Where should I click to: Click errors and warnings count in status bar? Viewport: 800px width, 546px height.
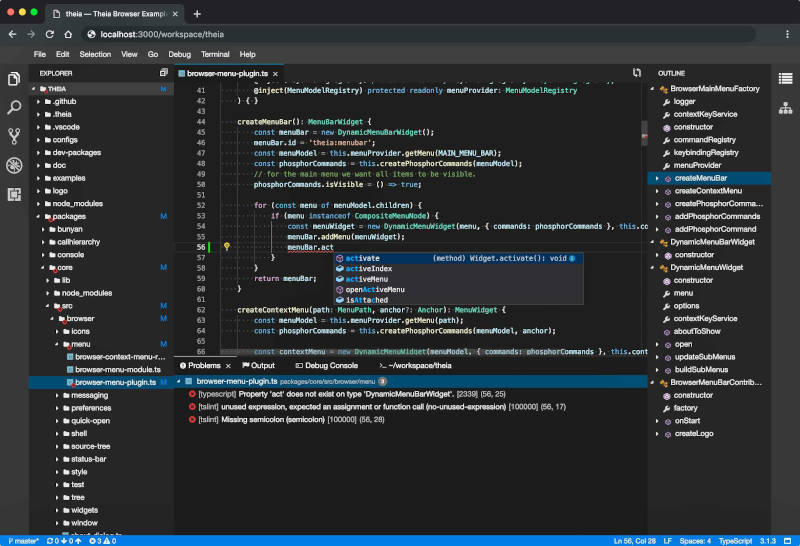(x=103, y=541)
